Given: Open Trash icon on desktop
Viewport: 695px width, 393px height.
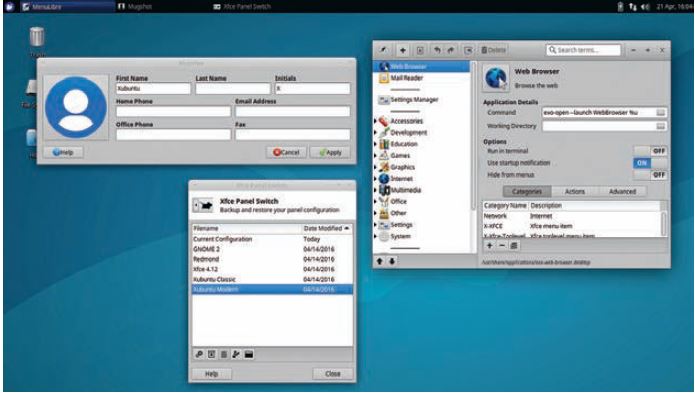Looking at the screenshot, I should point(37,36).
